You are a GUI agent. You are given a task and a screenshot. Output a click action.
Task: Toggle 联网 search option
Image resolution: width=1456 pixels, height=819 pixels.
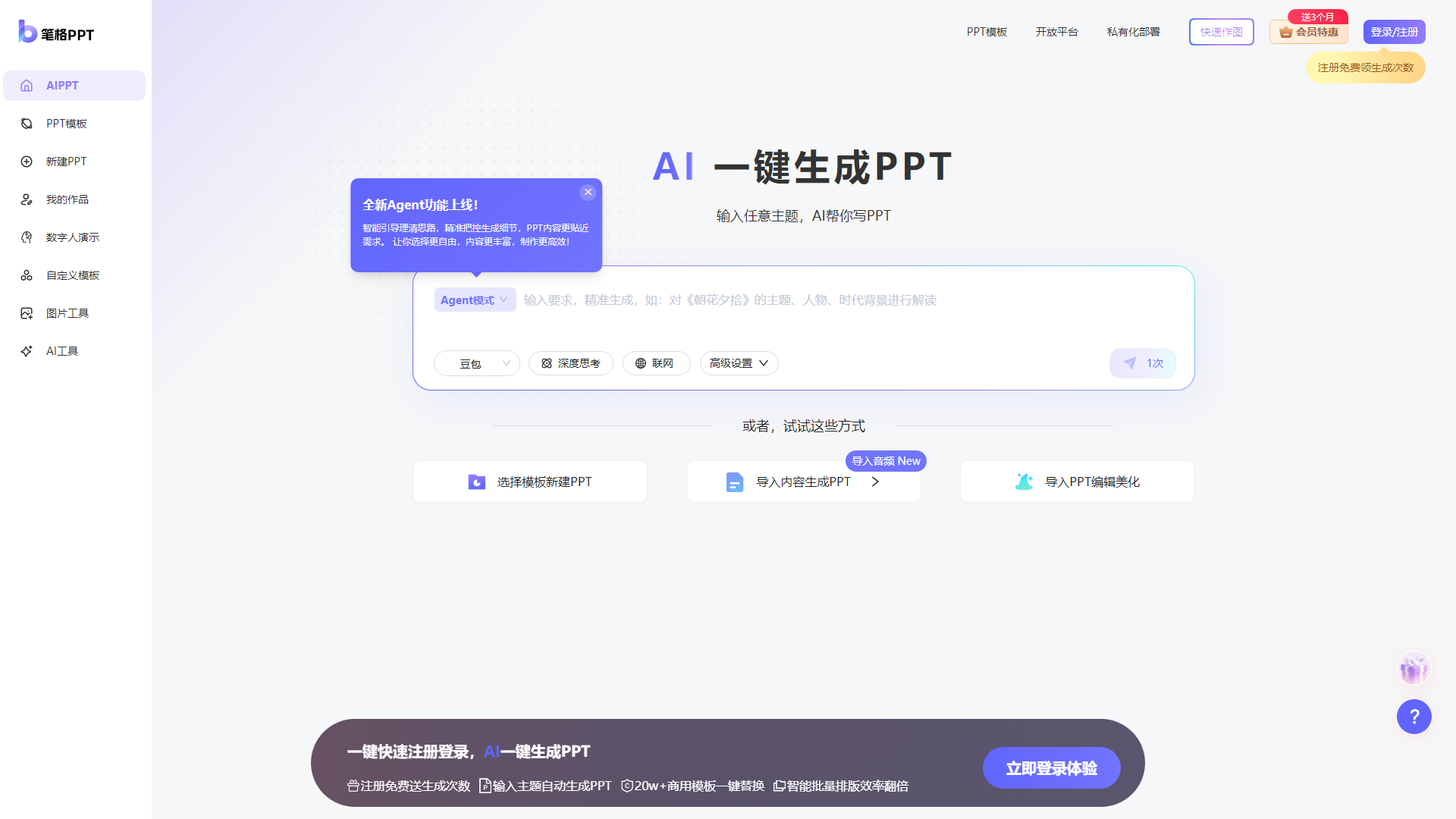click(656, 363)
